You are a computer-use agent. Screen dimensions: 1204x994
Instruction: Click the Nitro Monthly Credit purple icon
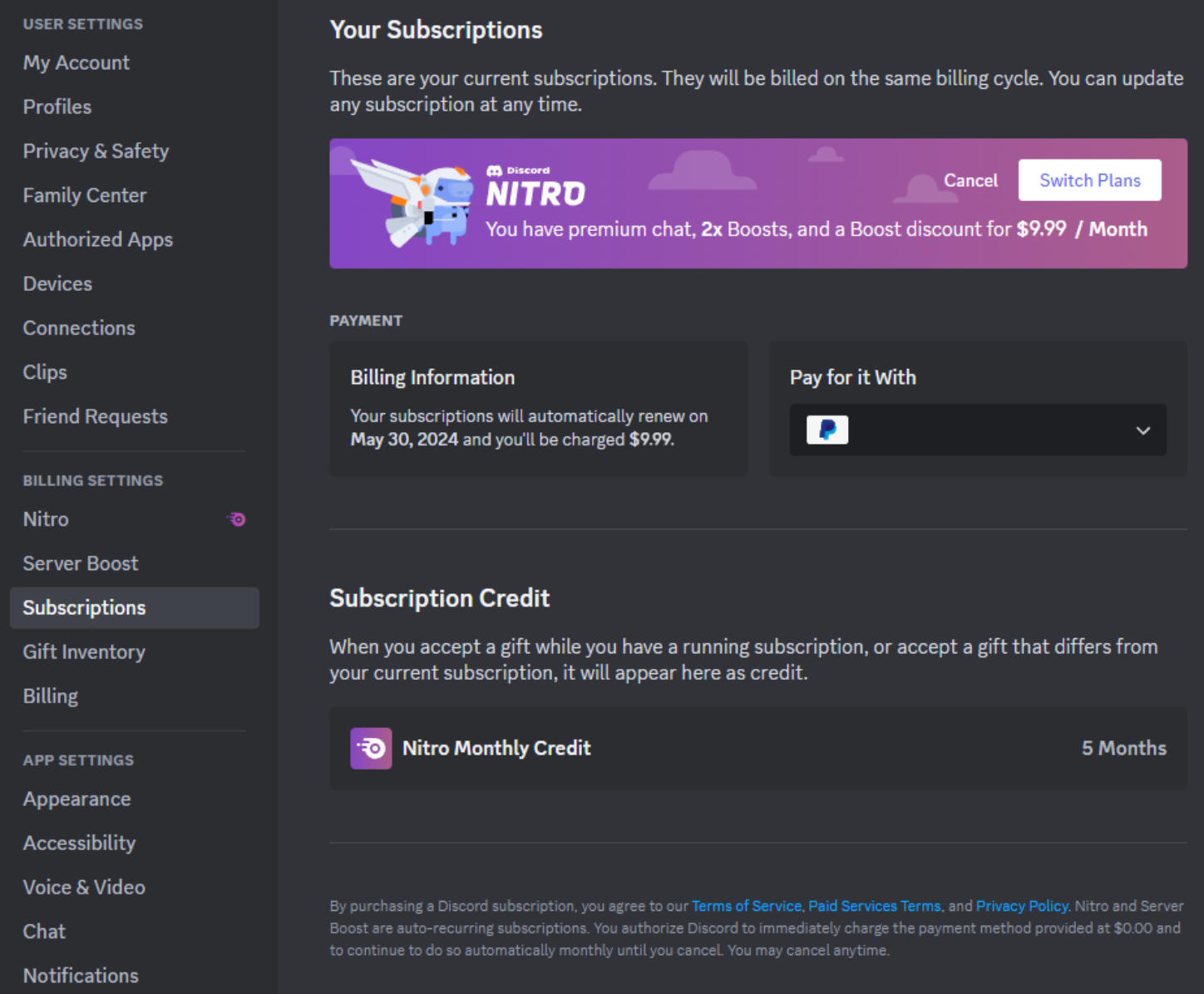click(x=371, y=748)
